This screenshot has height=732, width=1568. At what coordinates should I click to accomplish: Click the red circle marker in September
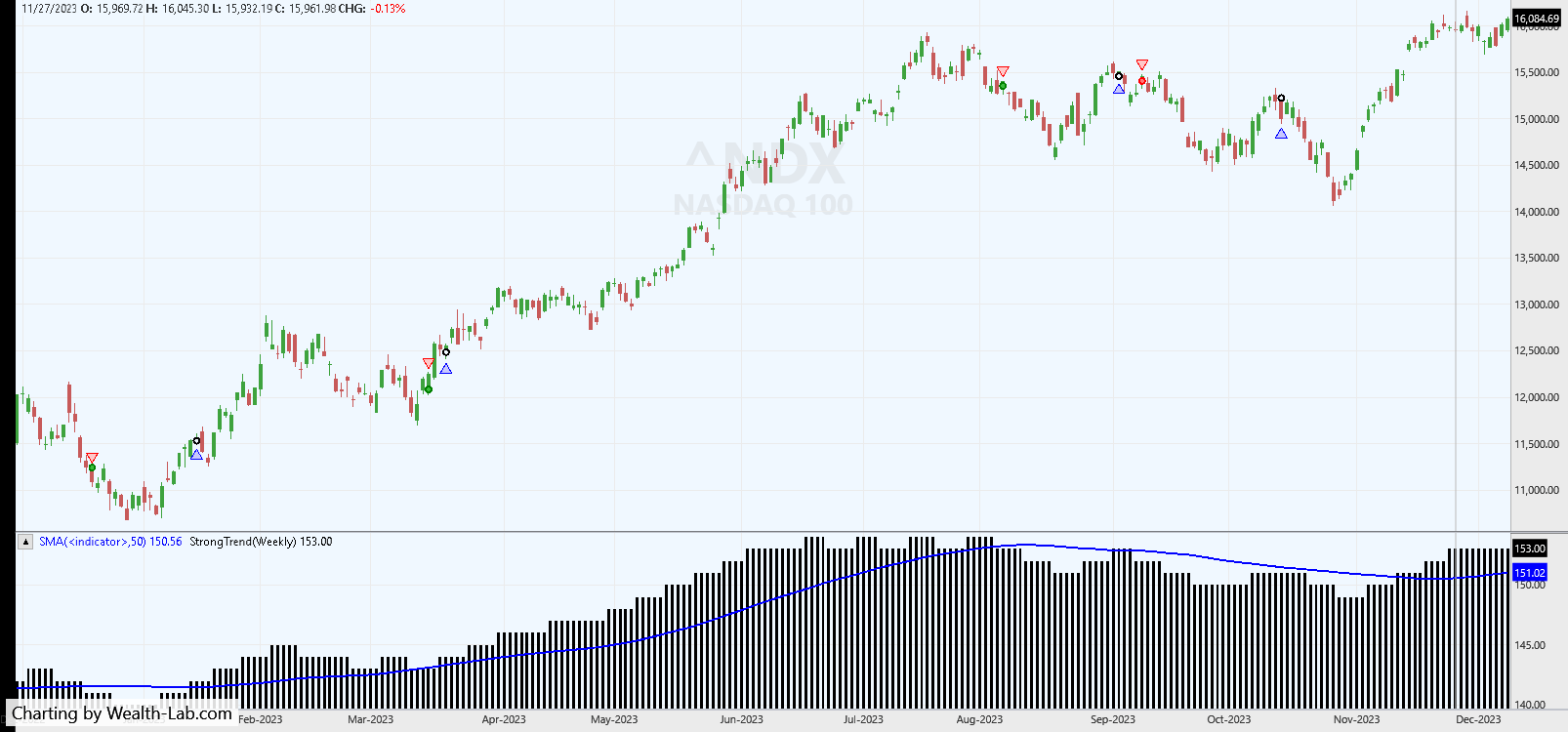click(1142, 81)
